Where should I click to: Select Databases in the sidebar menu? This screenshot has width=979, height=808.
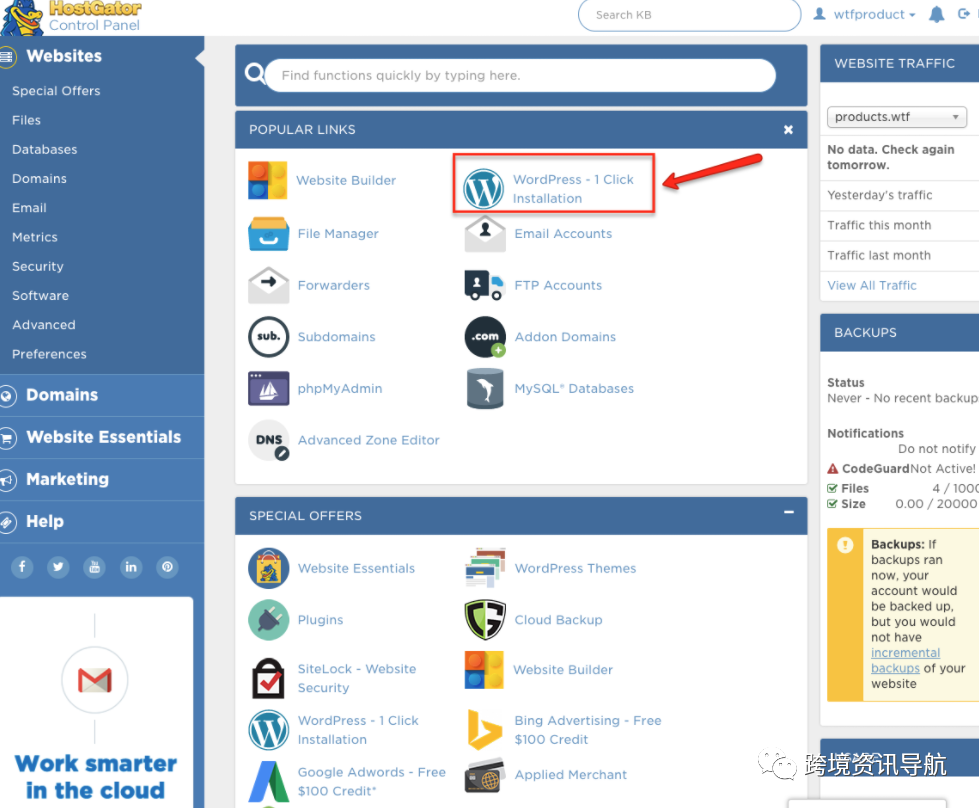click(x=44, y=149)
